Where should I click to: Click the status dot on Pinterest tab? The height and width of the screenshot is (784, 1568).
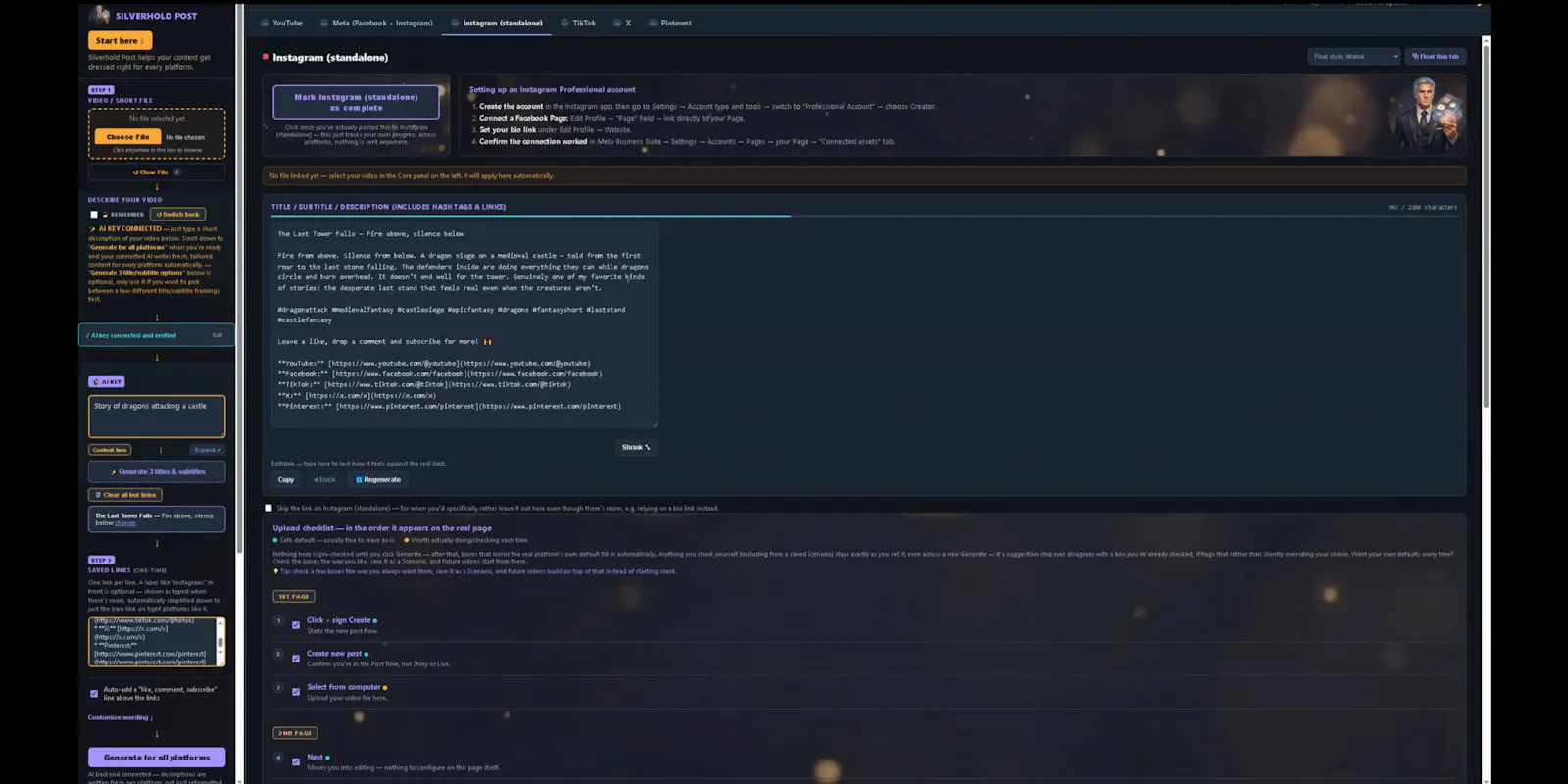click(x=653, y=23)
